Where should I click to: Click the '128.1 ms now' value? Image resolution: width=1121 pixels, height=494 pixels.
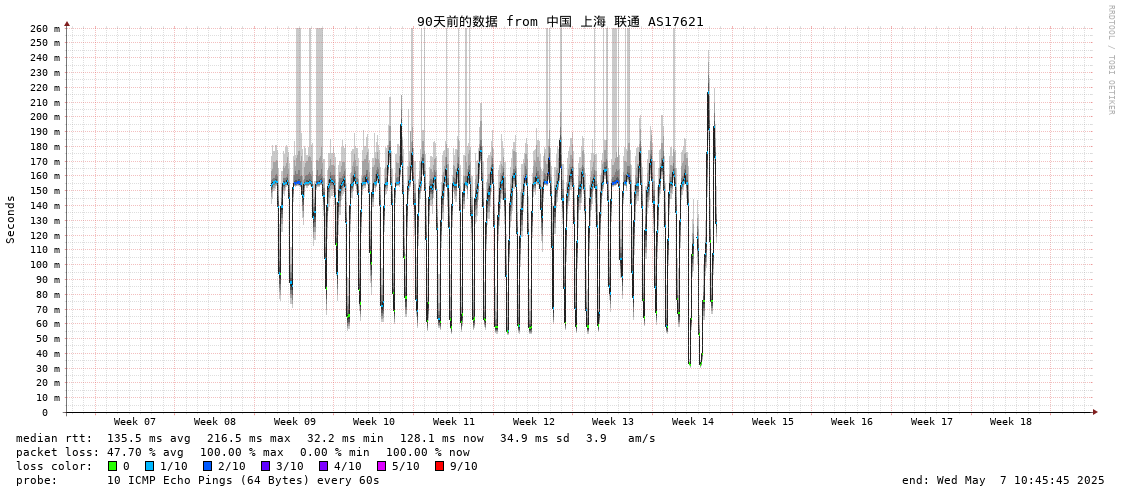pos(441,438)
